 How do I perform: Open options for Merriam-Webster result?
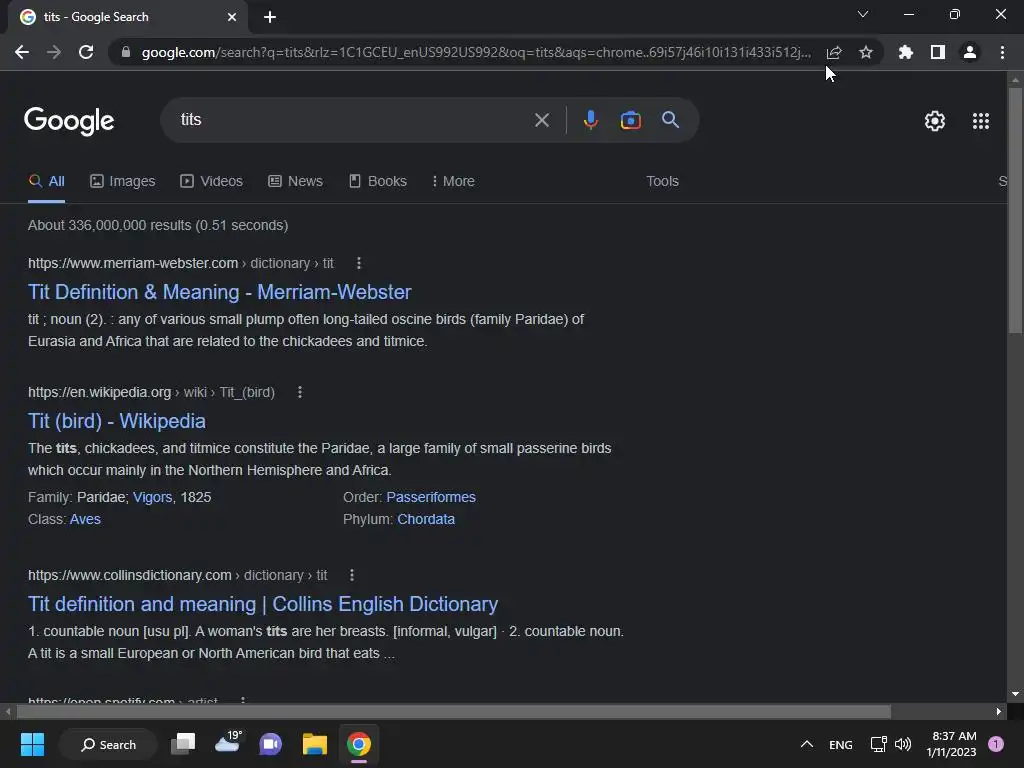(x=359, y=263)
